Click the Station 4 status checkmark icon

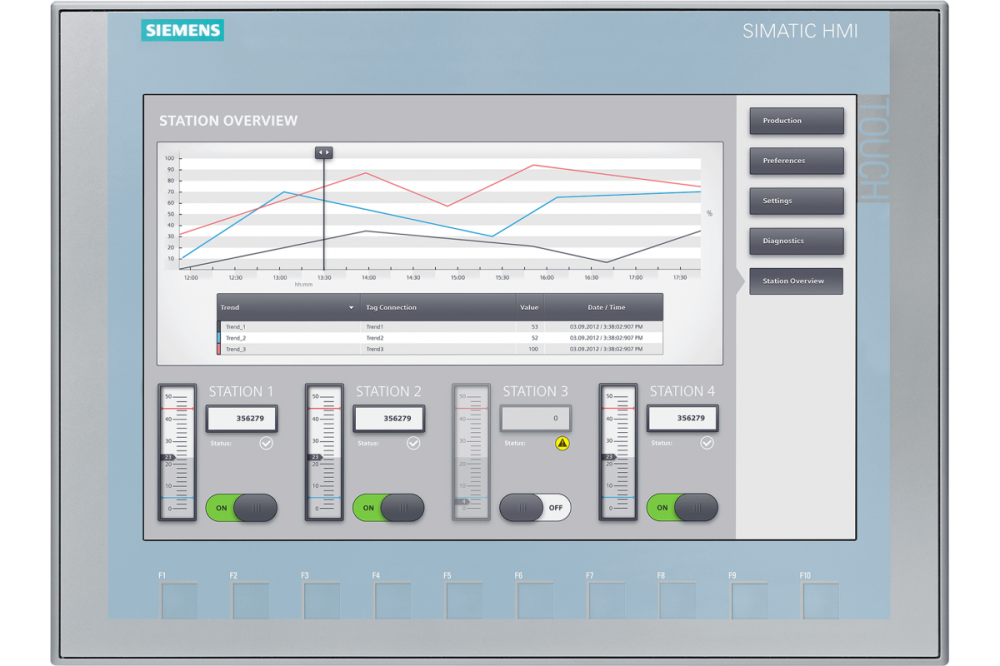707,443
